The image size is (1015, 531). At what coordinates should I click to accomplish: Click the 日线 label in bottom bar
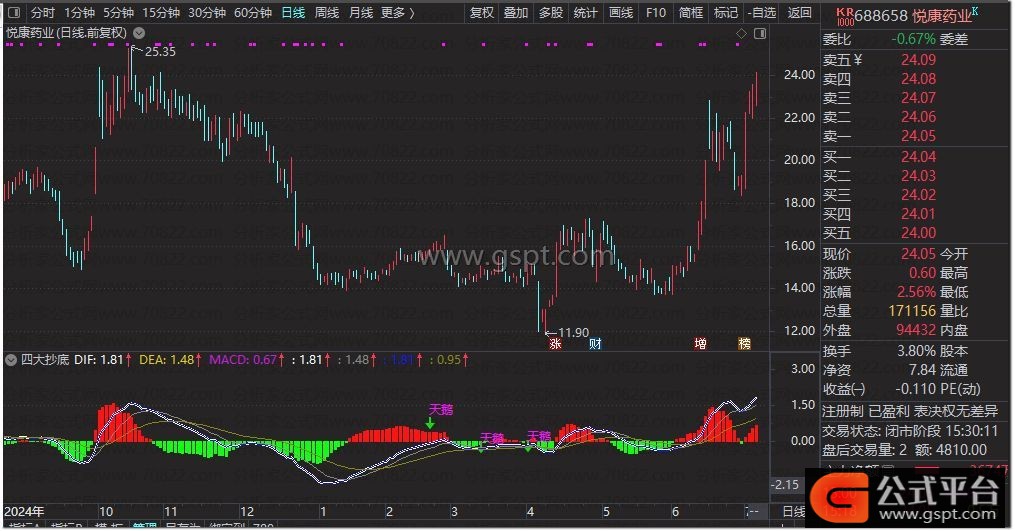pyautogui.click(x=793, y=512)
